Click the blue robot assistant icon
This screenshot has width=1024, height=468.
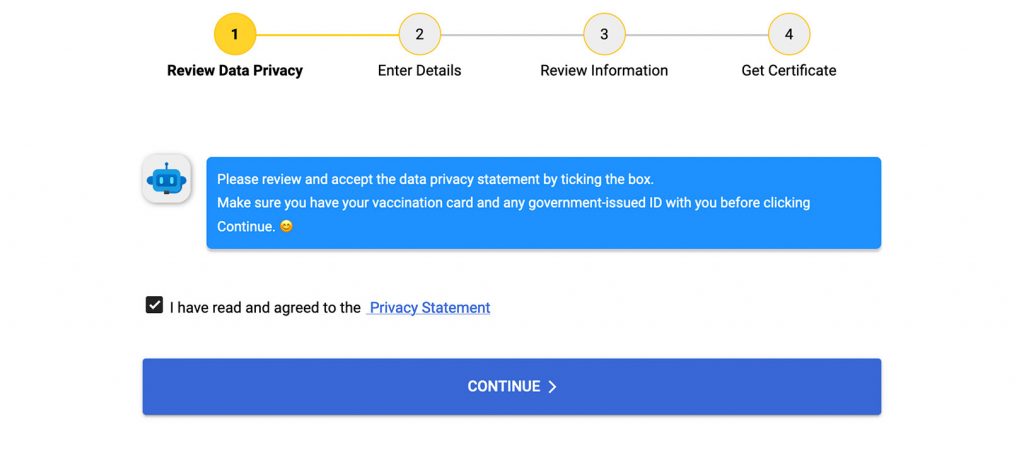[167, 179]
